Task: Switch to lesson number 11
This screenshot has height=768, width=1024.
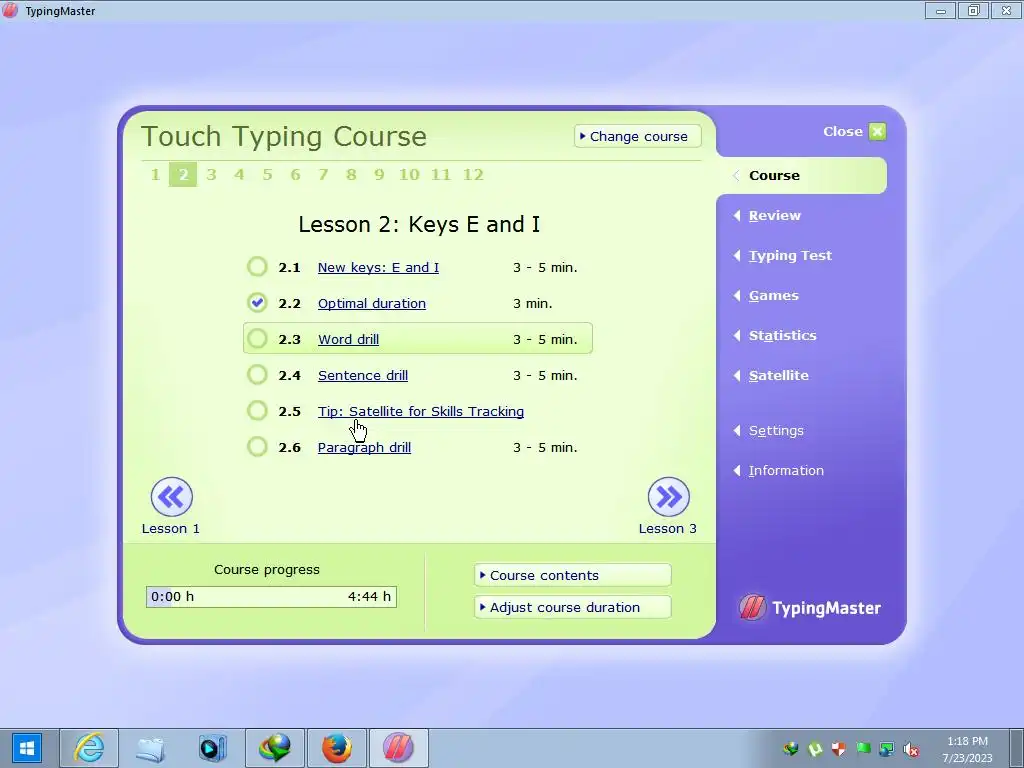Action: [441, 174]
